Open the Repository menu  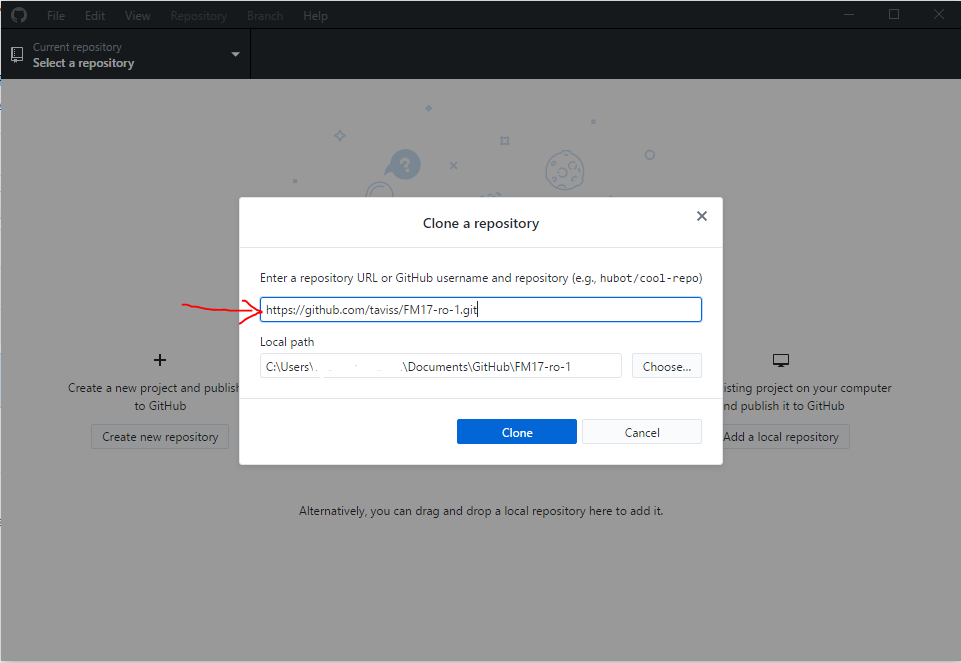pyautogui.click(x=199, y=16)
